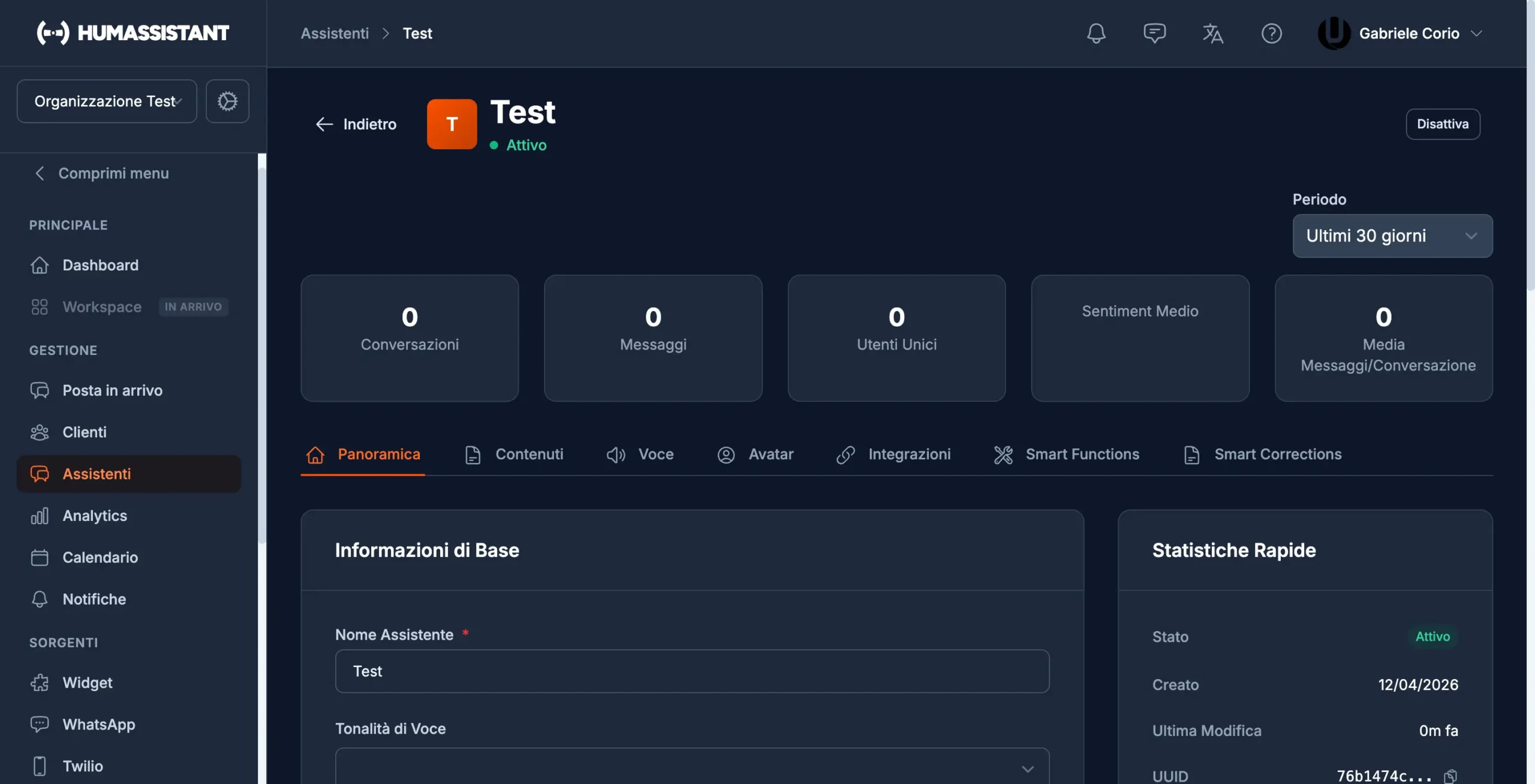Image resolution: width=1535 pixels, height=784 pixels.
Task: Expand the Tonalità di Voce dropdown
Action: 692,767
